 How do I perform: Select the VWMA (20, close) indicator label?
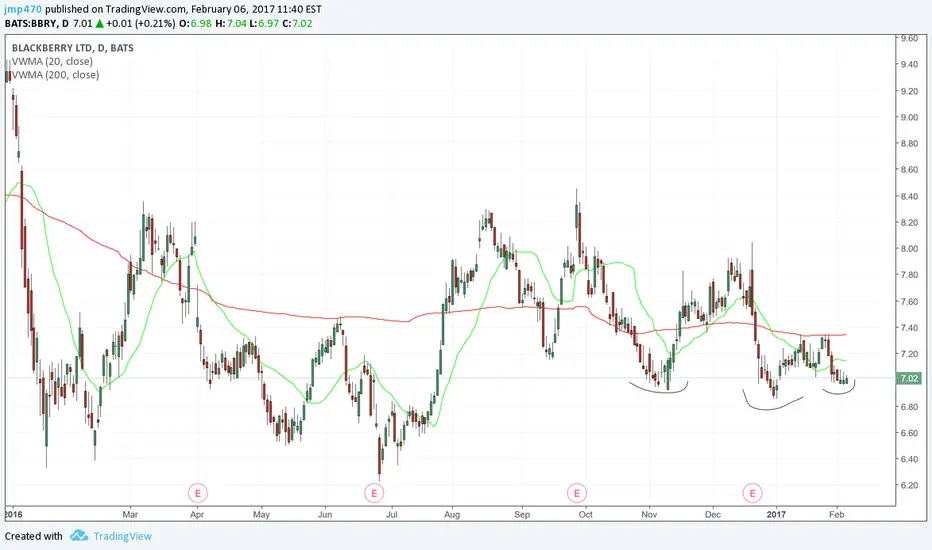point(53,61)
